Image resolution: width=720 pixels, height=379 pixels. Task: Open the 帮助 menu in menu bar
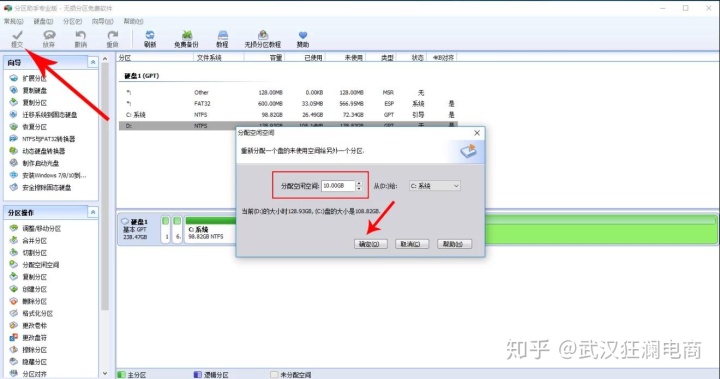pyautogui.click(x=133, y=21)
